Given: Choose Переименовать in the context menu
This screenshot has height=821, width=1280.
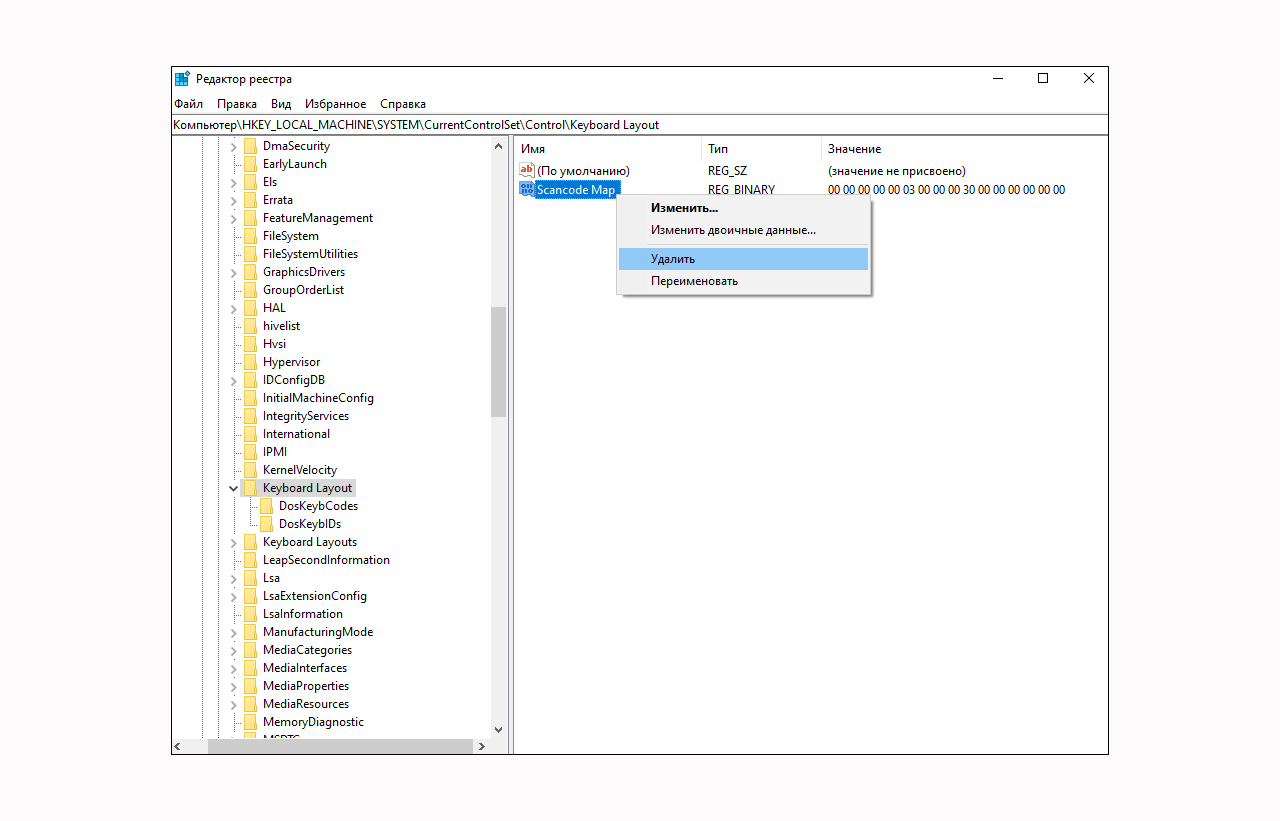Looking at the screenshot, I should coord(743,281).
